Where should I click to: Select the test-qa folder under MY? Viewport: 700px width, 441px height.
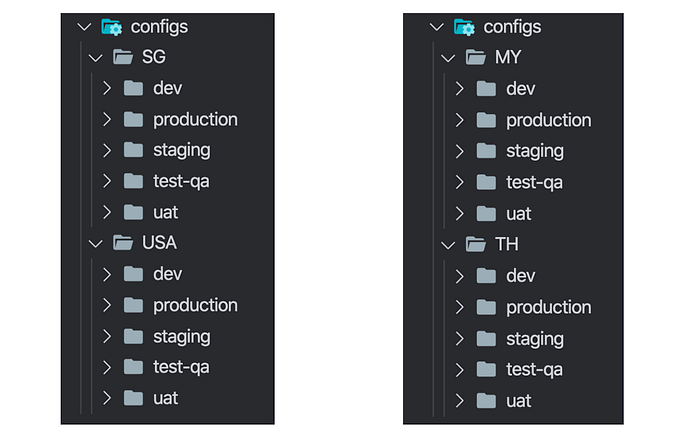coord(534,182)
